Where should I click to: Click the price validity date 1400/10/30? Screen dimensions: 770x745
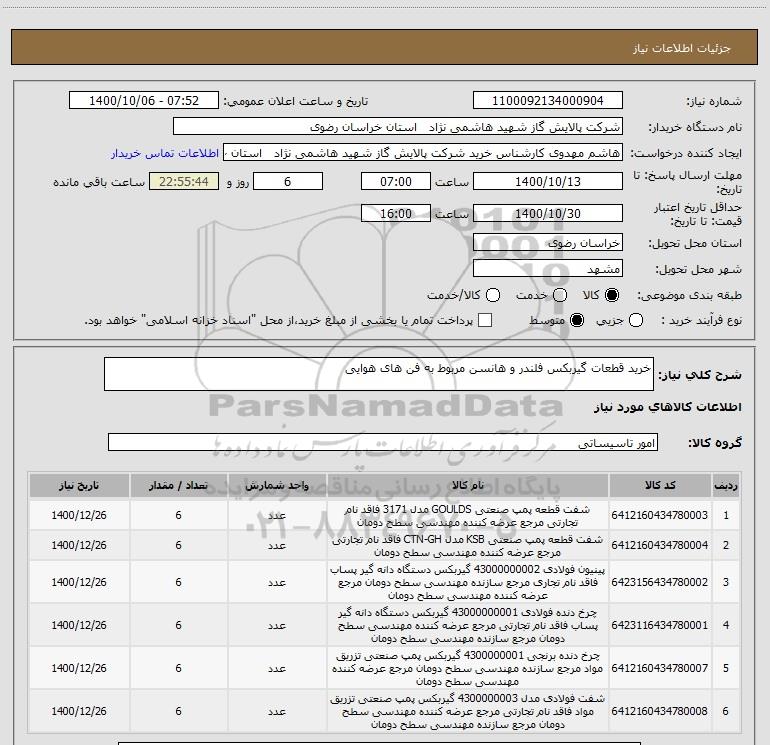pyautogui.click(x=547, y=214)
